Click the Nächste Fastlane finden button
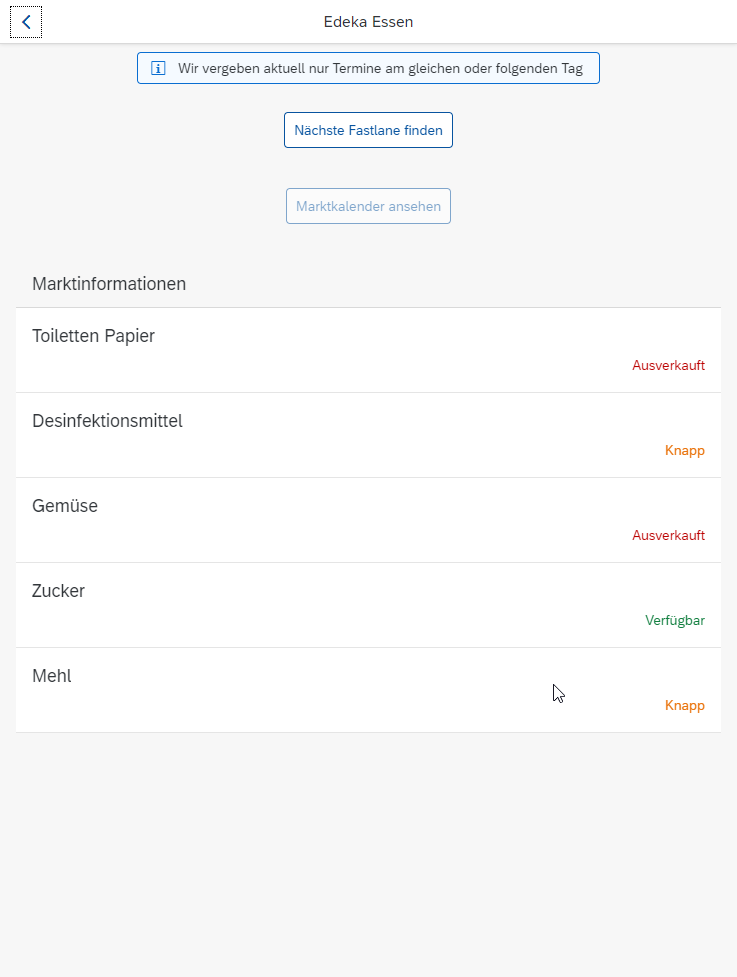 click(x=368, y=130)
